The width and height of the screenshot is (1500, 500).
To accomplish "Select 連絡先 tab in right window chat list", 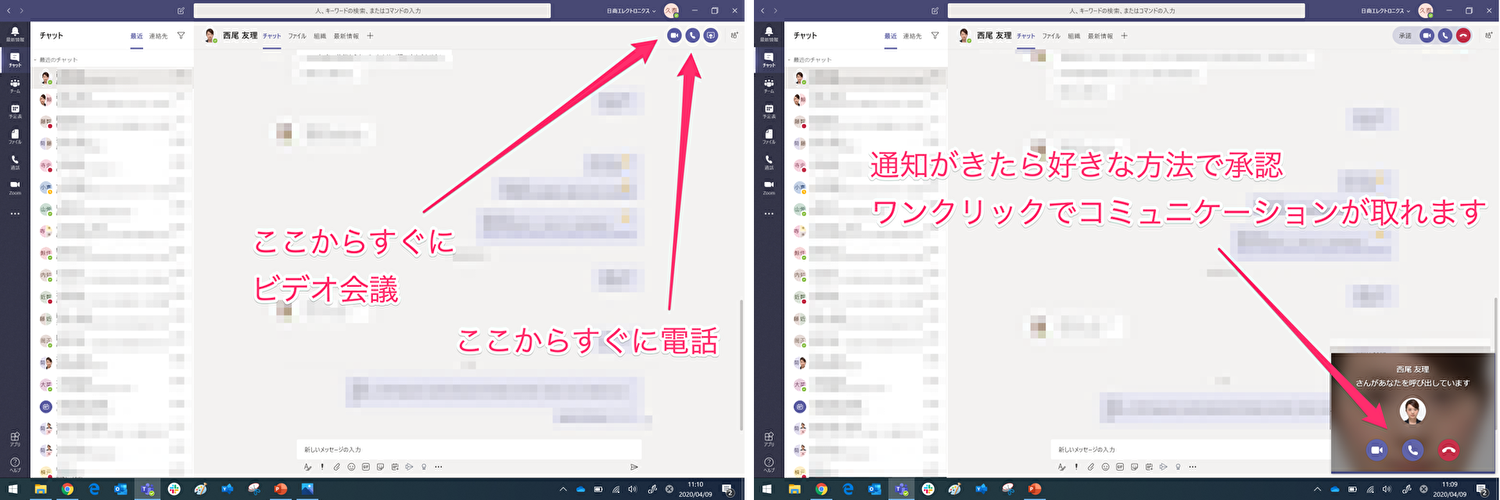I will pos(912,35).
